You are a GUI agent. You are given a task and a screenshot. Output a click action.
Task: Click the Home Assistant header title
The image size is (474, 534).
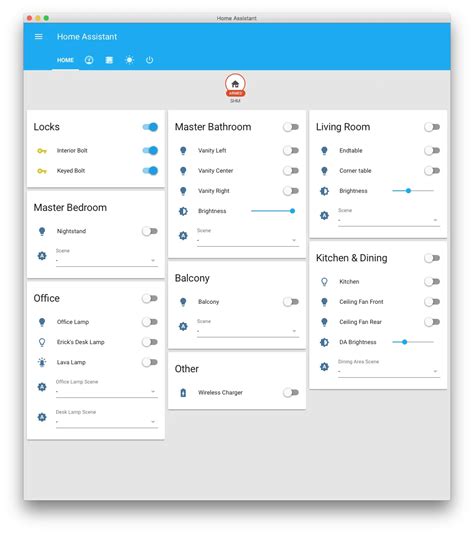(87, 37)
